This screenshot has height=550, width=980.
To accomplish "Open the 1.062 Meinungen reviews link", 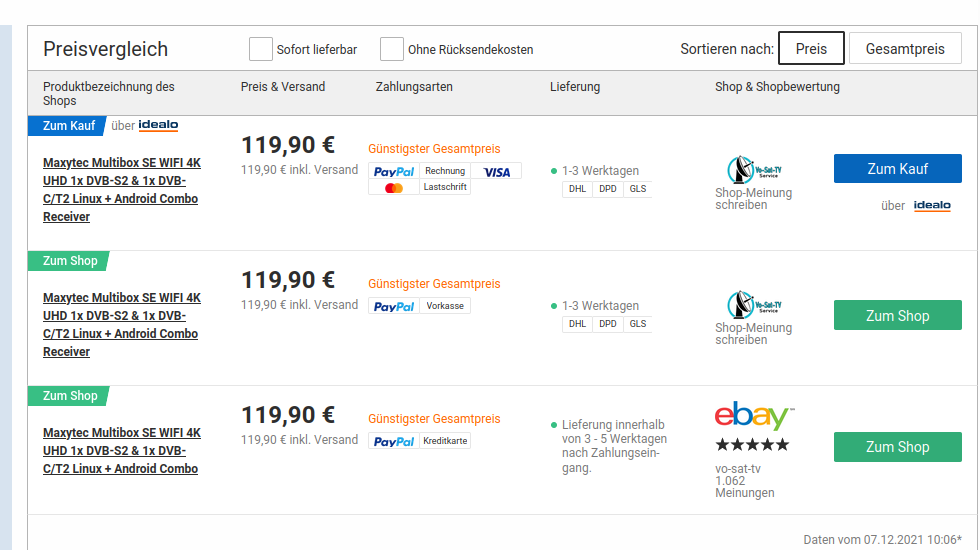I will [x=744, y=486].
